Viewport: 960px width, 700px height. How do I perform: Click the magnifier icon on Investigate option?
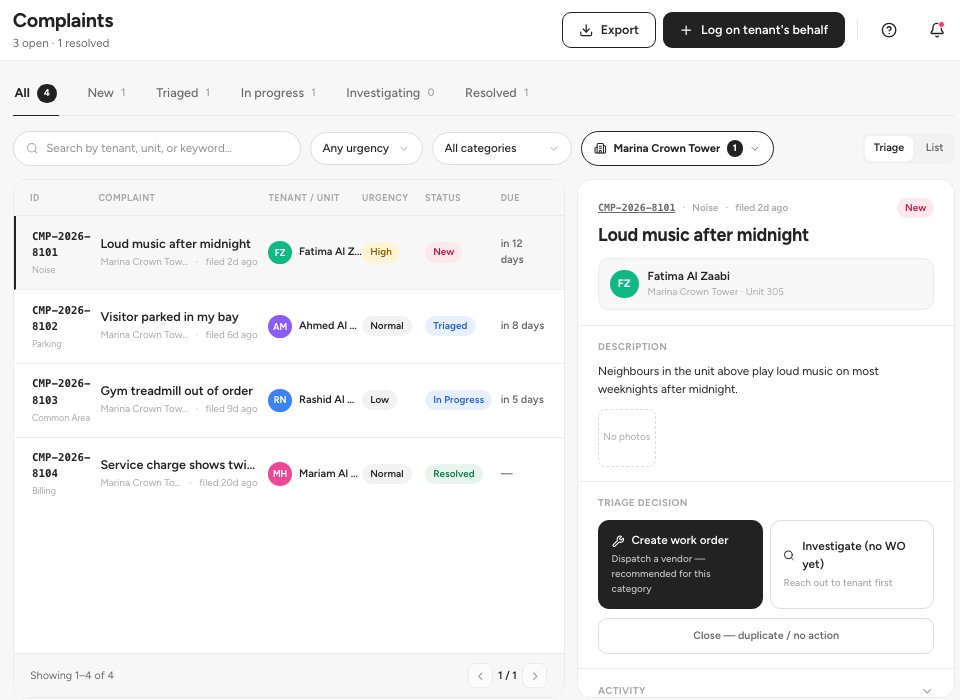pos(789,555)
